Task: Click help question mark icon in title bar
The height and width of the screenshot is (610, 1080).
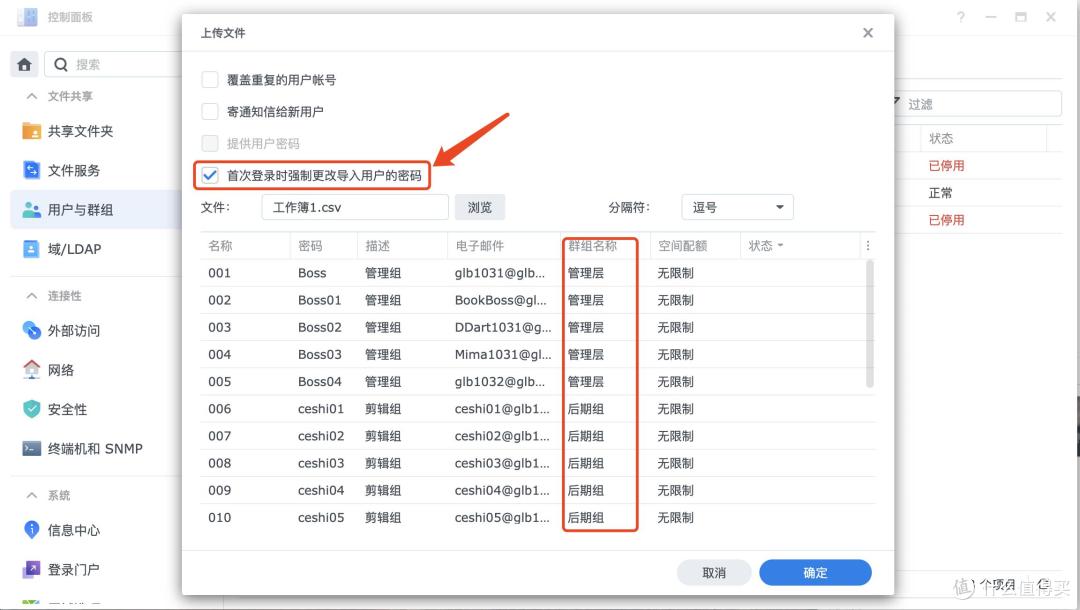Action: [x=961, y=17]
